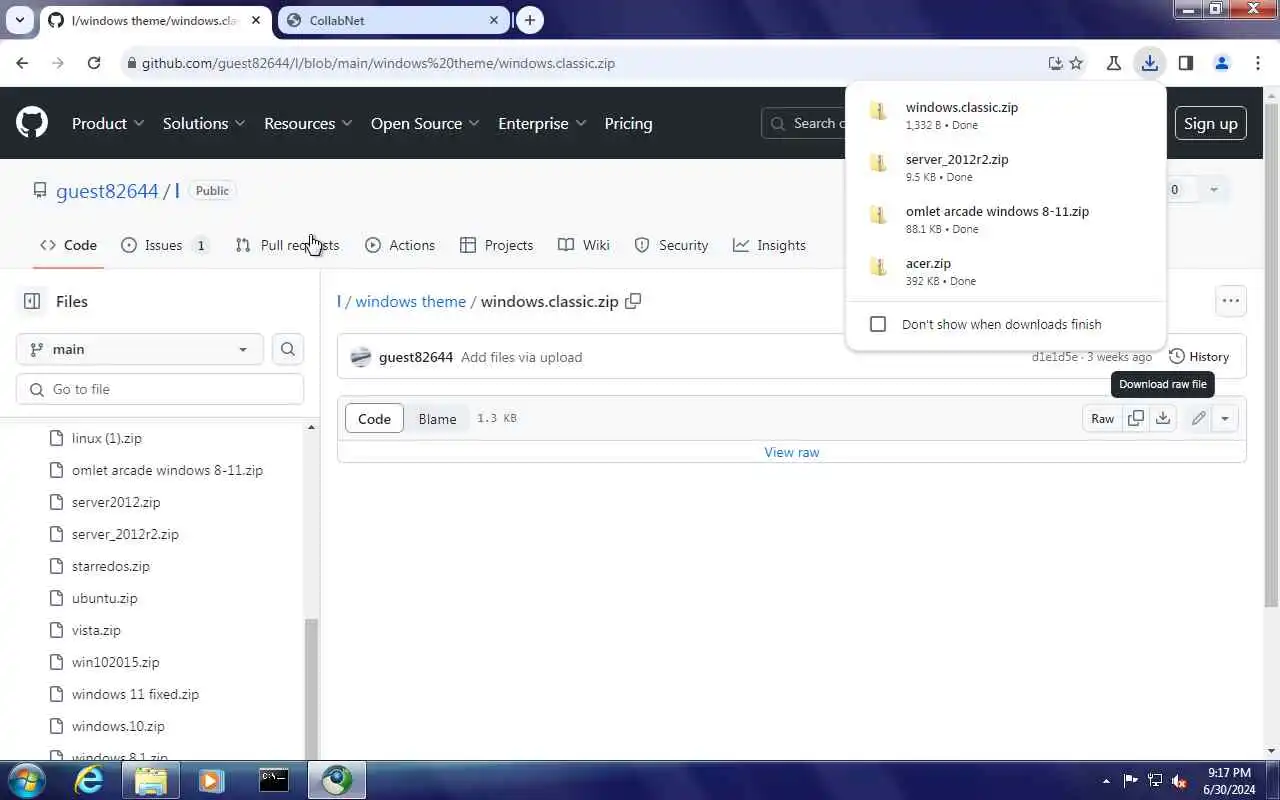
Task: Open the Security tab
Action: pyautogui.click(x=671, y=245)
